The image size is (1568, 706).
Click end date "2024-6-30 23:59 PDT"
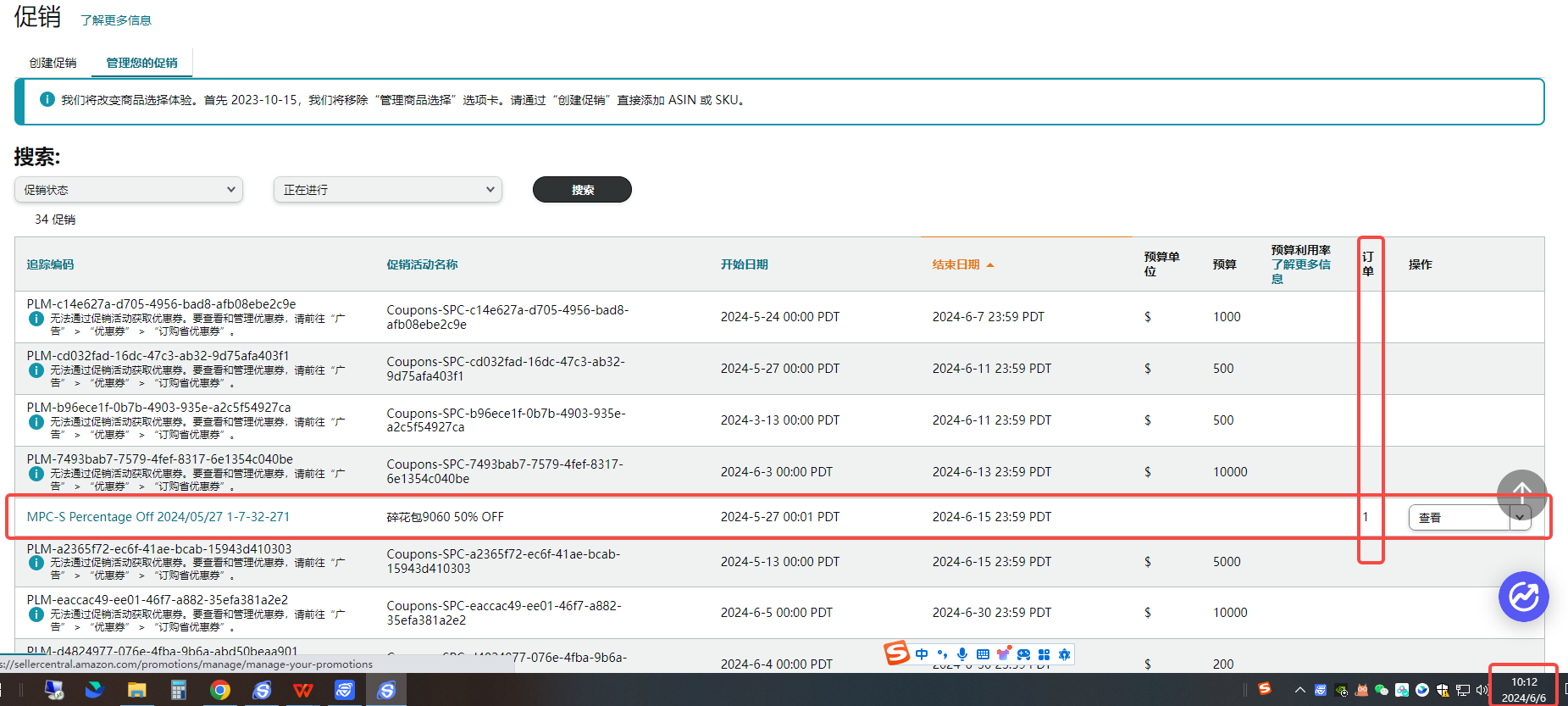point(992,613)
